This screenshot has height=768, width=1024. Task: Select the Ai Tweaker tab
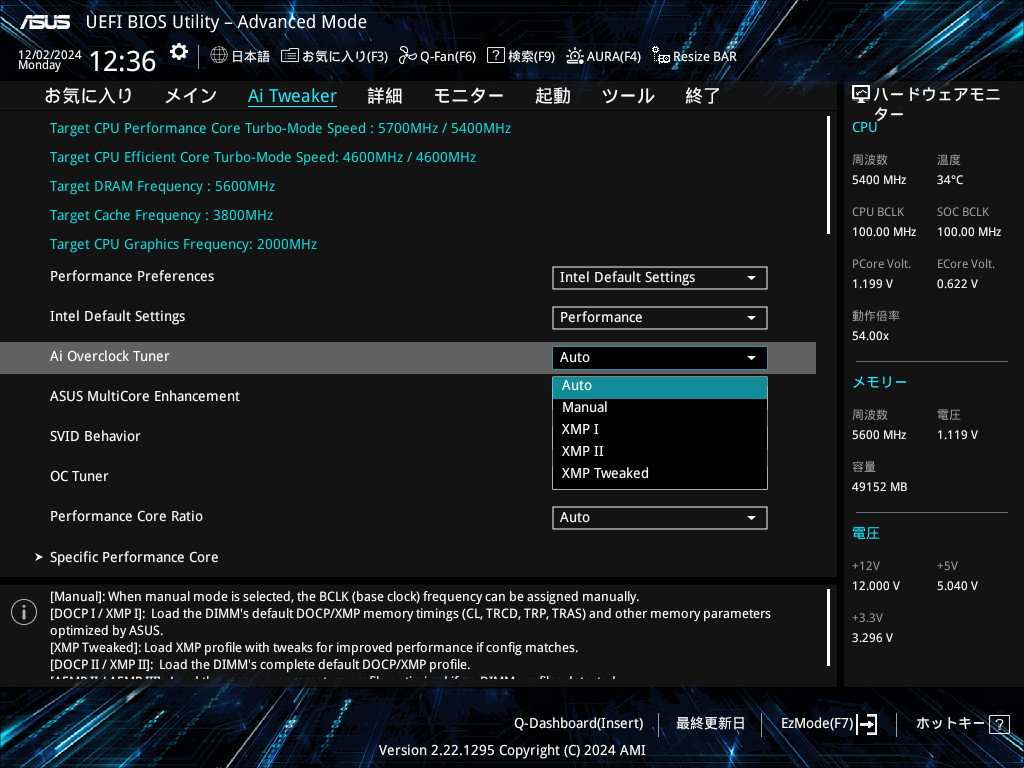click(292, 96)
